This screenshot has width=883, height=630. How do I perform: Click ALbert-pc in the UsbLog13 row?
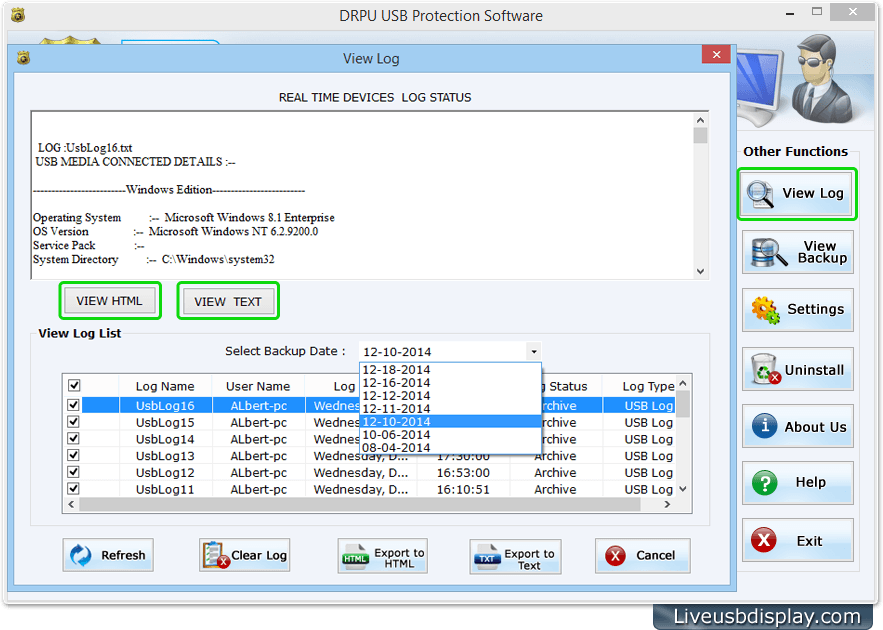tap(258, 456)
